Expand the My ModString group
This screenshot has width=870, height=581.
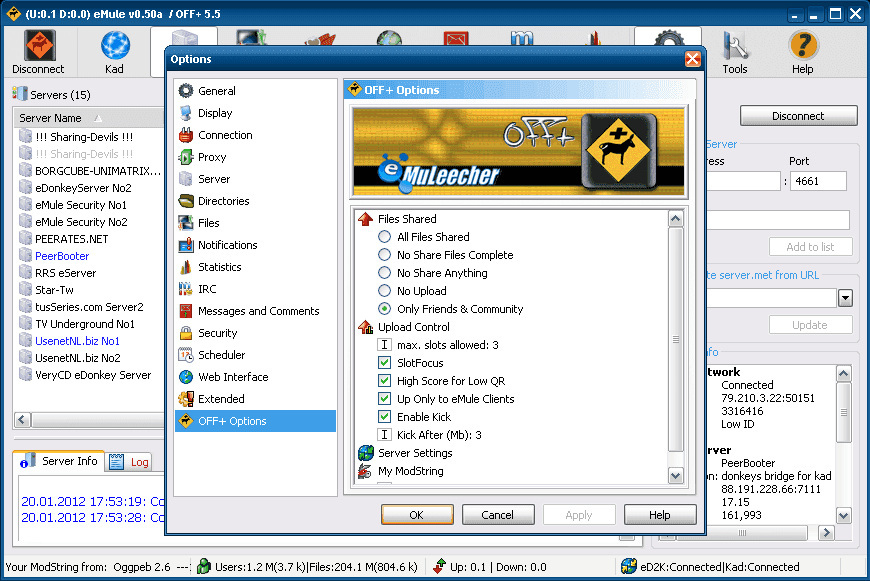(365, 471)
